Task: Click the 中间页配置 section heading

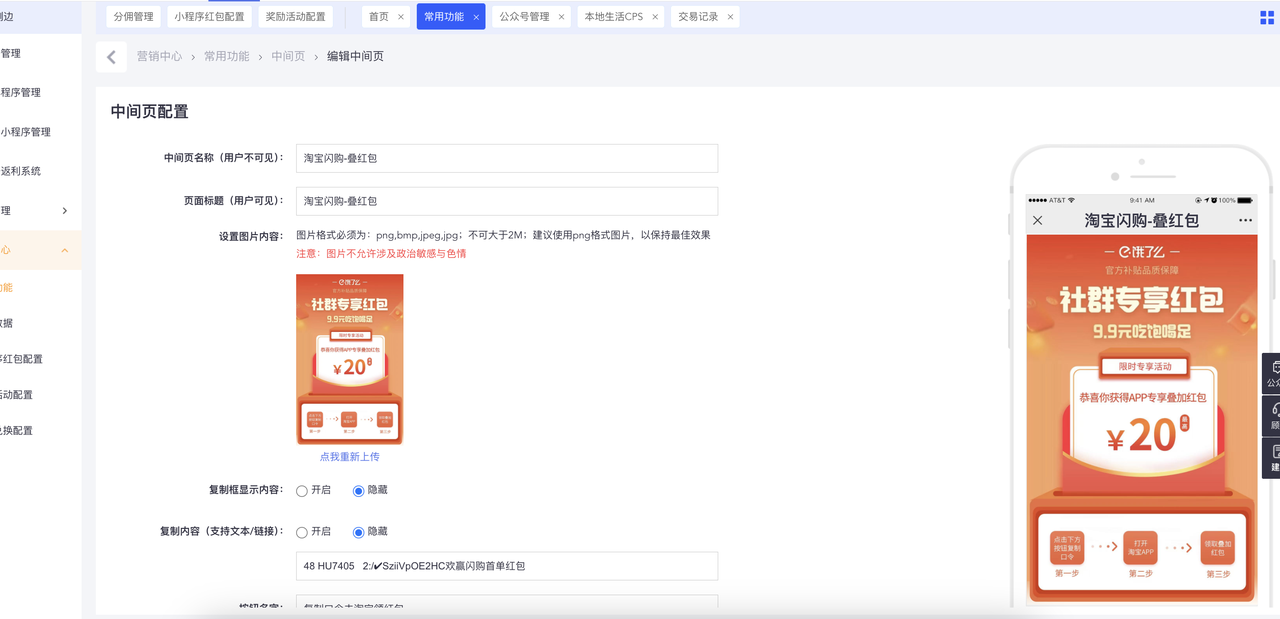Action: [x=150, y=112]
